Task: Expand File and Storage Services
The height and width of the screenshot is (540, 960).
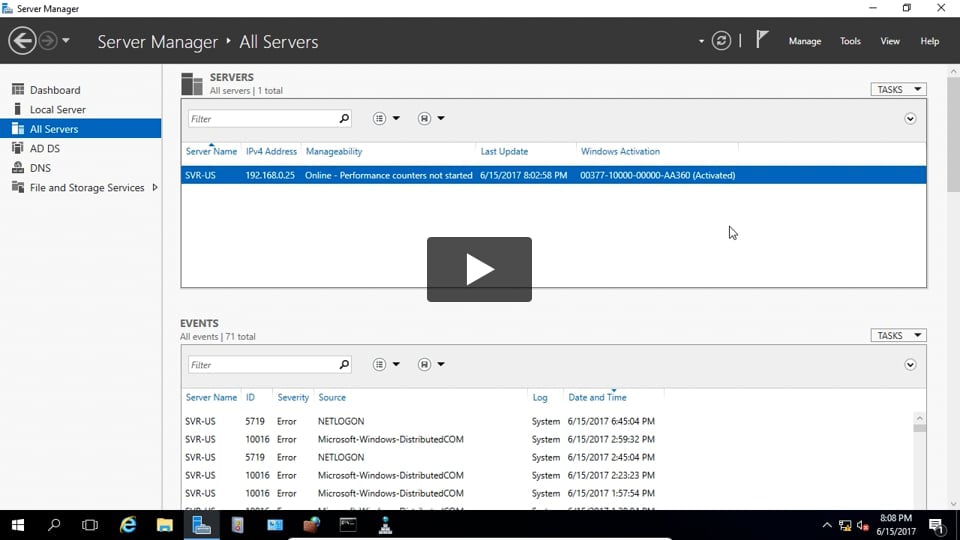Action: 155,188
